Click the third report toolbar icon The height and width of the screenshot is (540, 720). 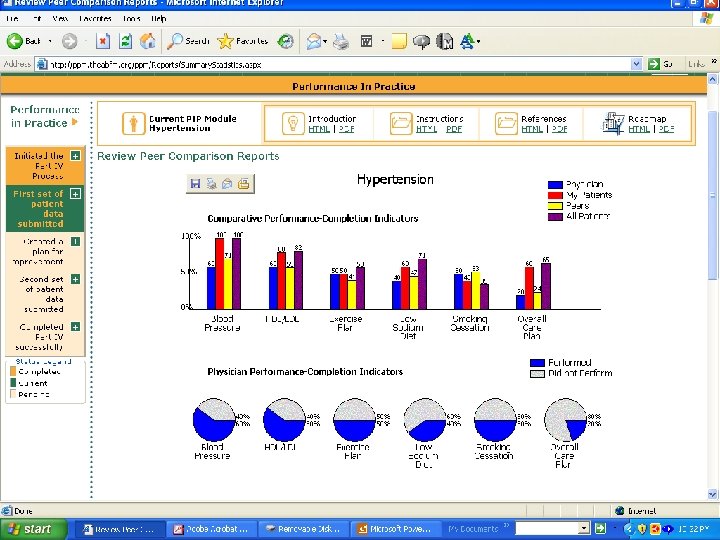pyautogui.click(x=227, y=184)
